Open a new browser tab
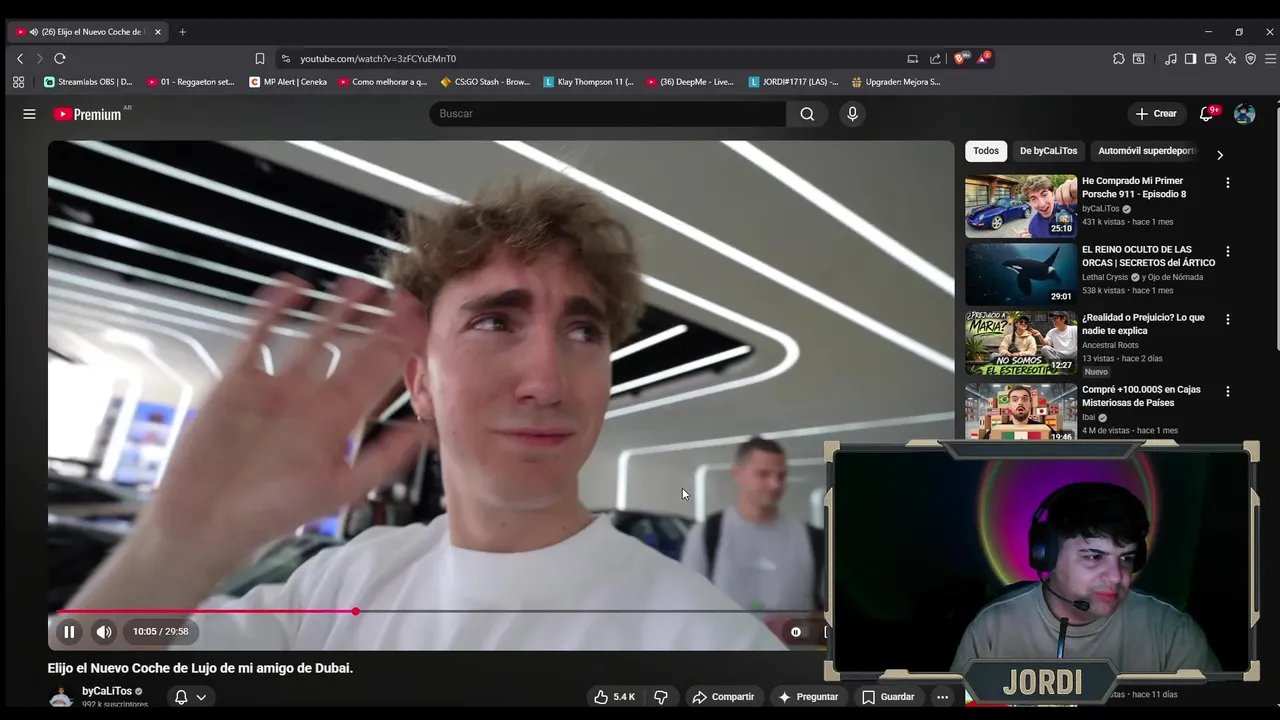 pyautogui.click(x=182, y=32)
